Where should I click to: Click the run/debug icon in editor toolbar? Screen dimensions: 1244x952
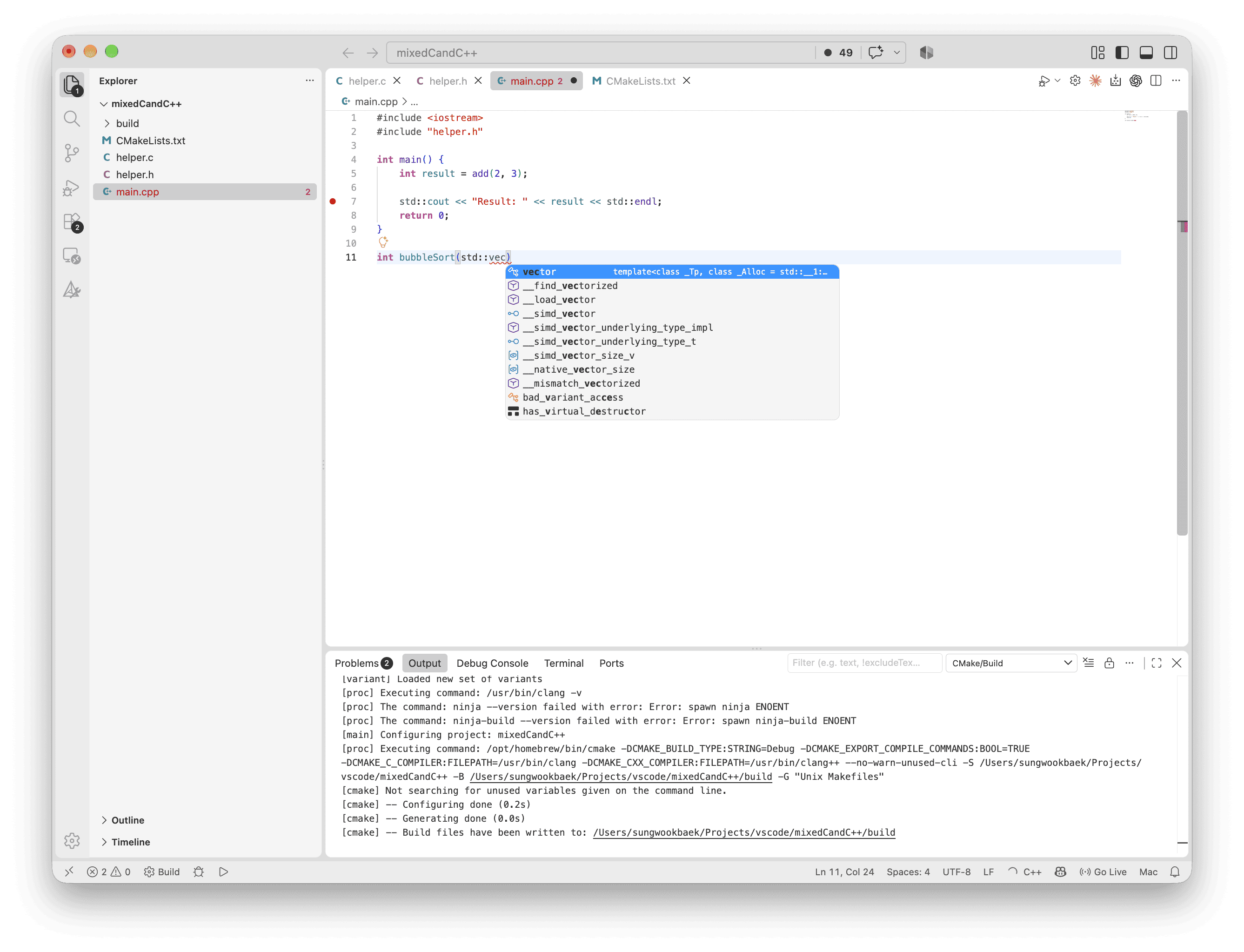point(1043,81)
